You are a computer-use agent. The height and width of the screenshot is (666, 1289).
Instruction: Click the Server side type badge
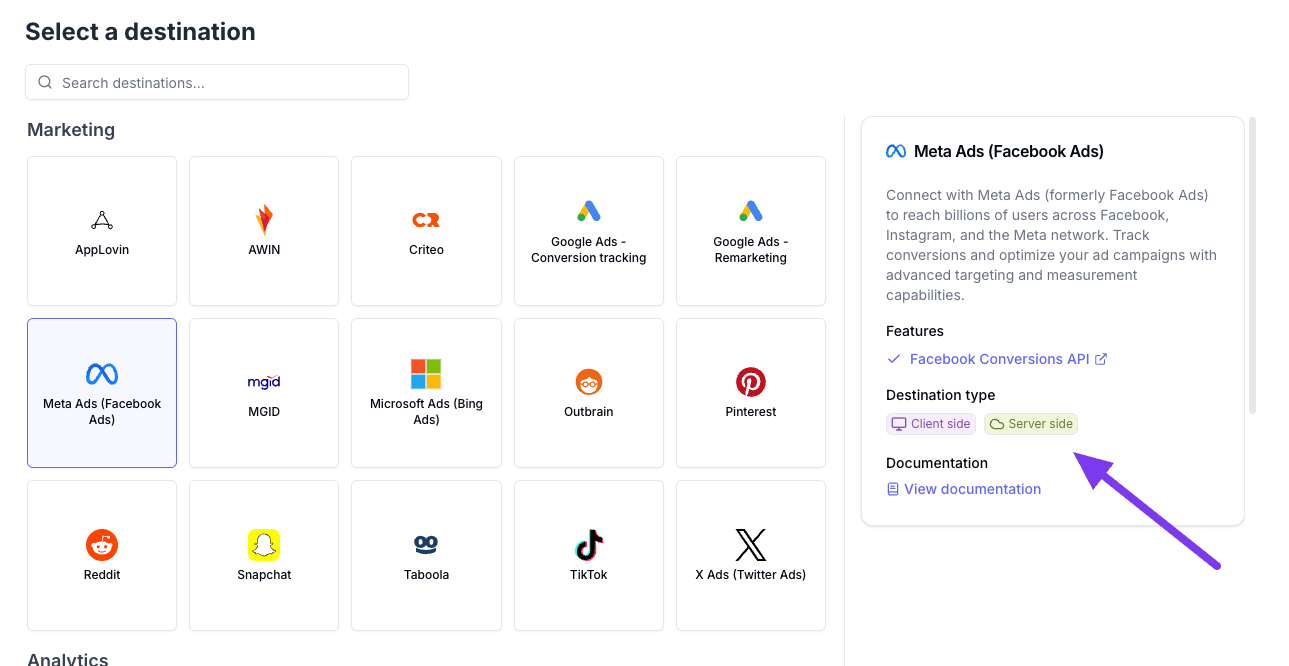[x=1031, y=424]
